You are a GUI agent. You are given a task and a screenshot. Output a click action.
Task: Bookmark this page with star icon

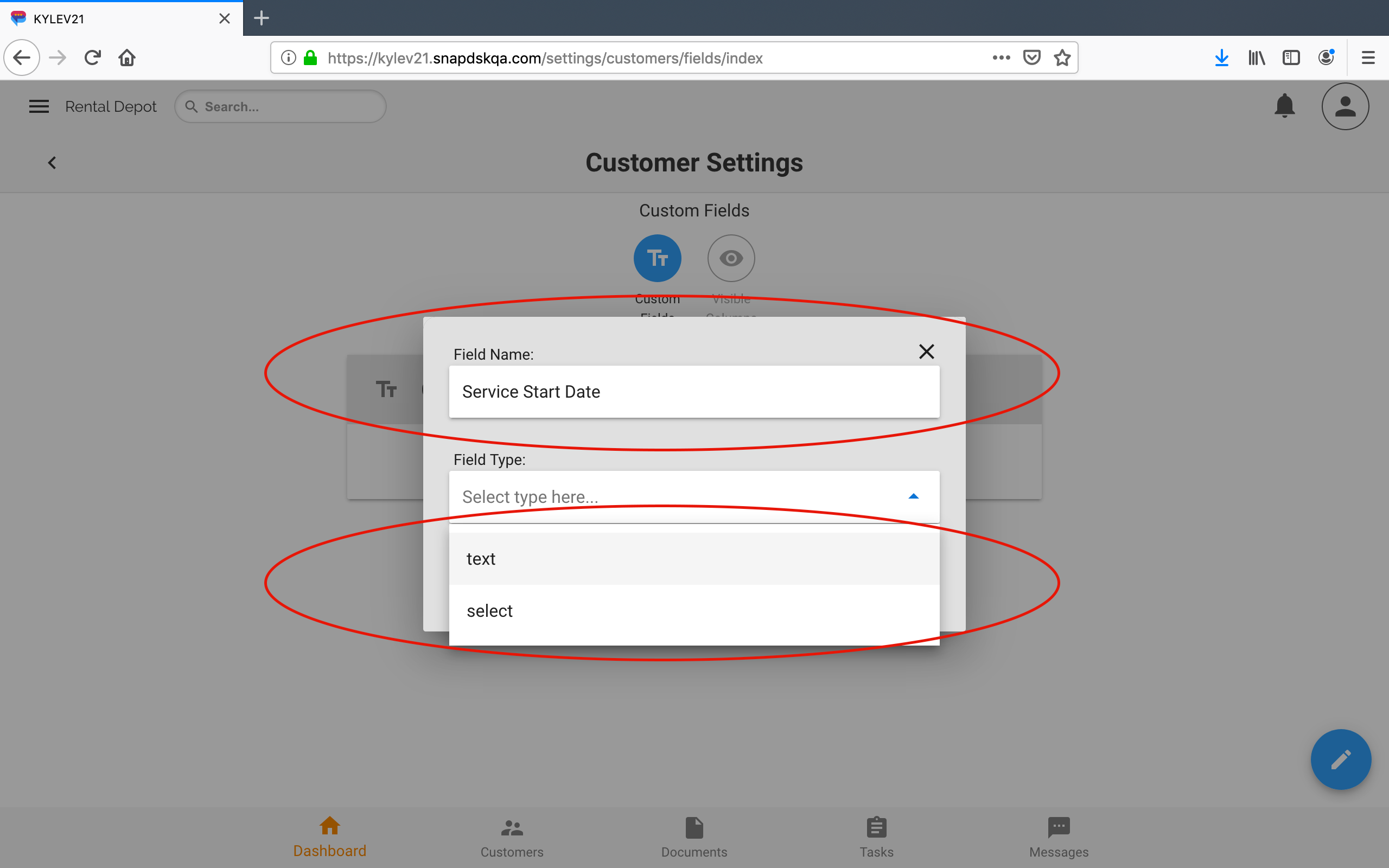pyautogui.click(x=1062, y=58)
